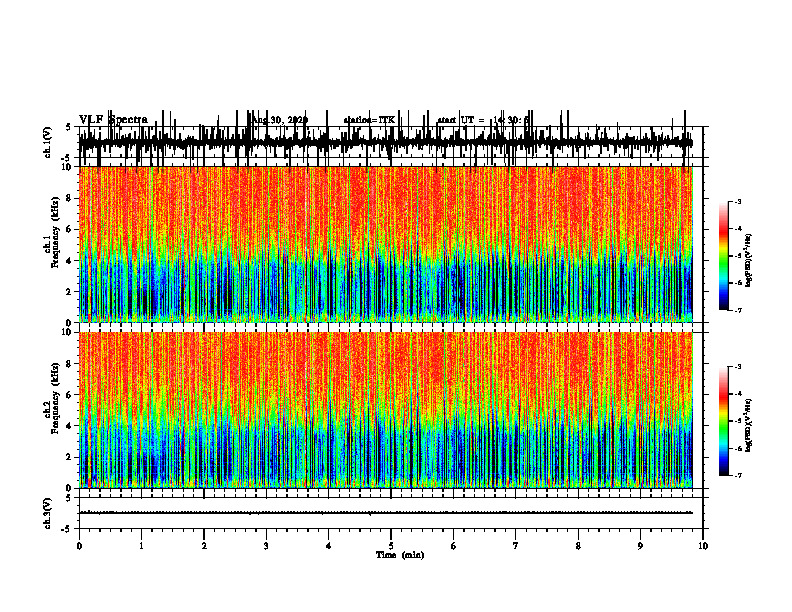Click the "VLF Spectra" plot title
792x612 pixels.
coord(113,120)
